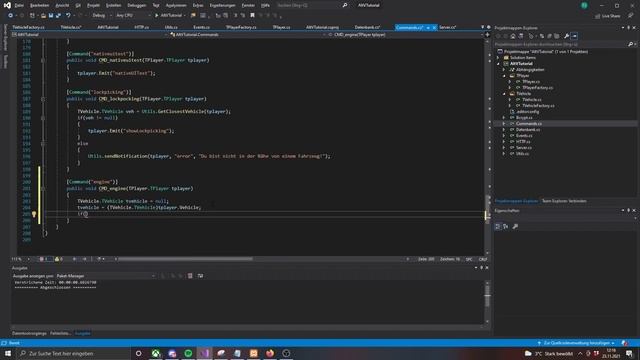Open the Debuggen menu
The width and height of the screenshot is (640, 360).
pyautogui.click(x=137, y=5)
